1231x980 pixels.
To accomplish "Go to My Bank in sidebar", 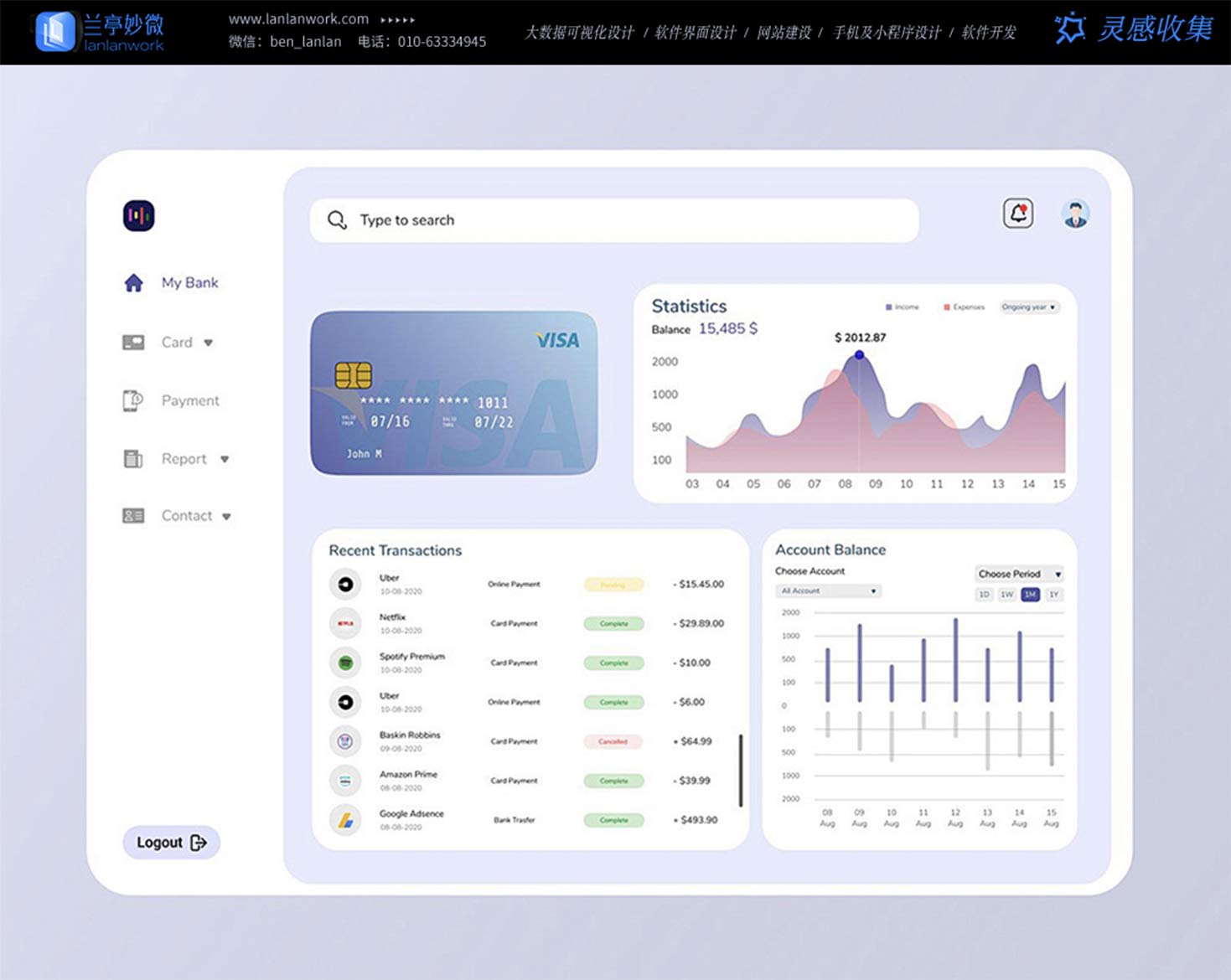I will click(x=189, y=283).
